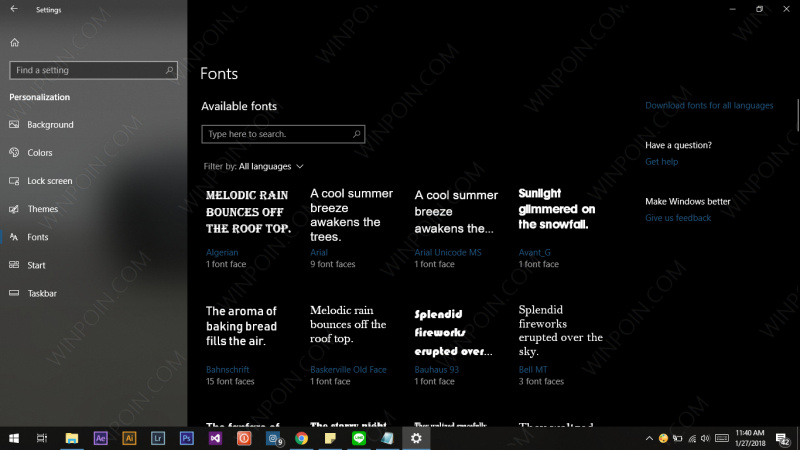This screenshot has width=800, height=450.
Task: Open the Baskerville Old Face font link
Action: coord(348,369)
